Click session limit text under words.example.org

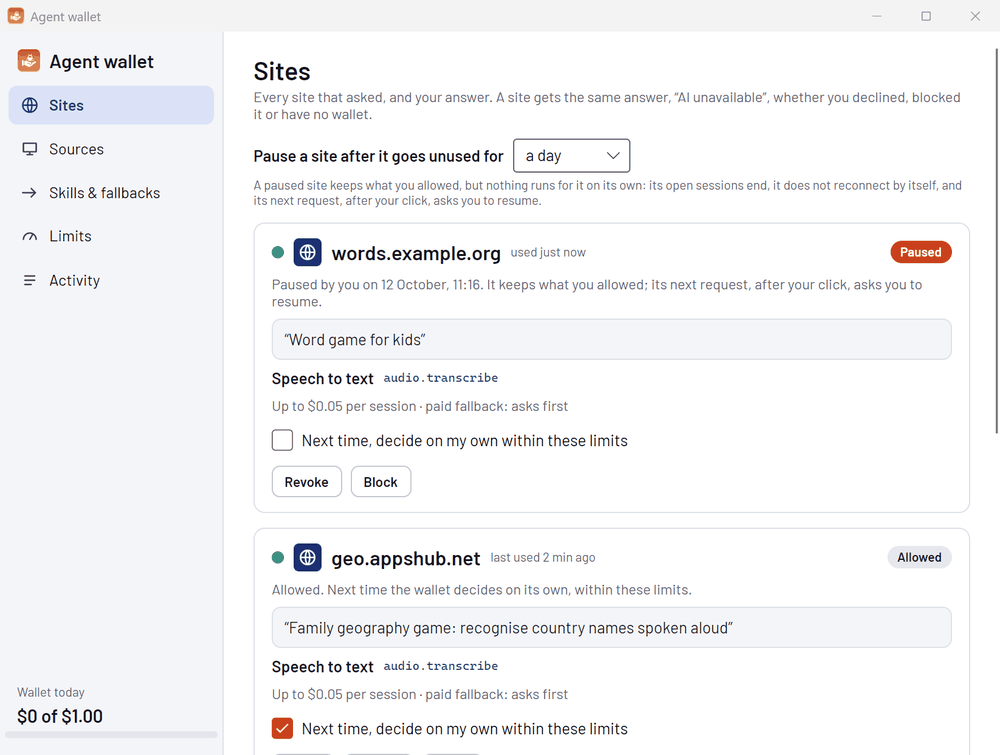[x=420, y=406]
